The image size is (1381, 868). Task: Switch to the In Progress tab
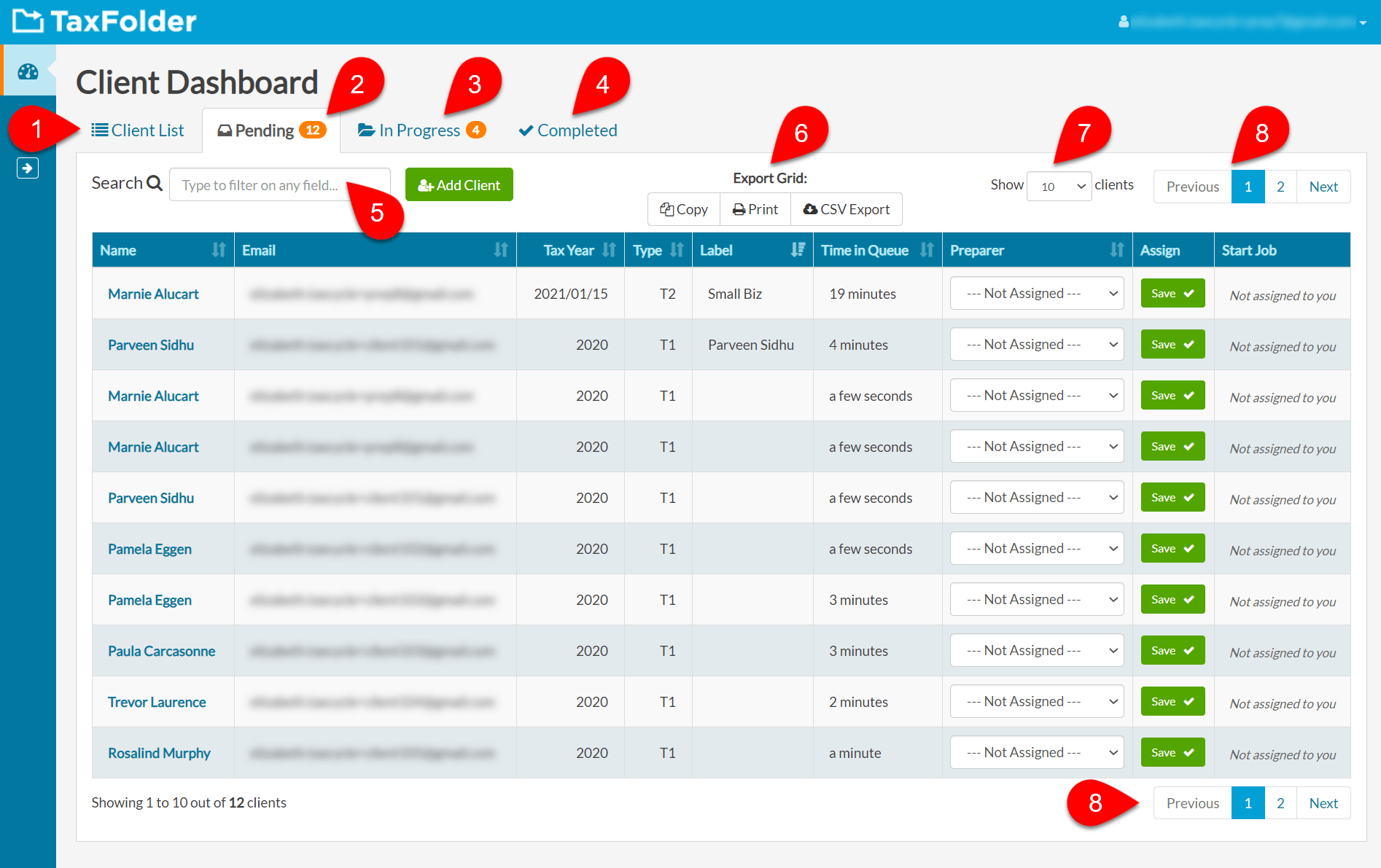[x=421, y=130]
